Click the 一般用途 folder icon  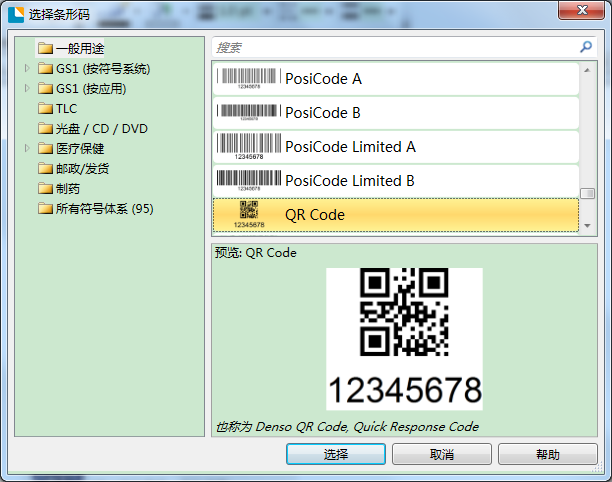pyautogui.click(x=45, y=49)
